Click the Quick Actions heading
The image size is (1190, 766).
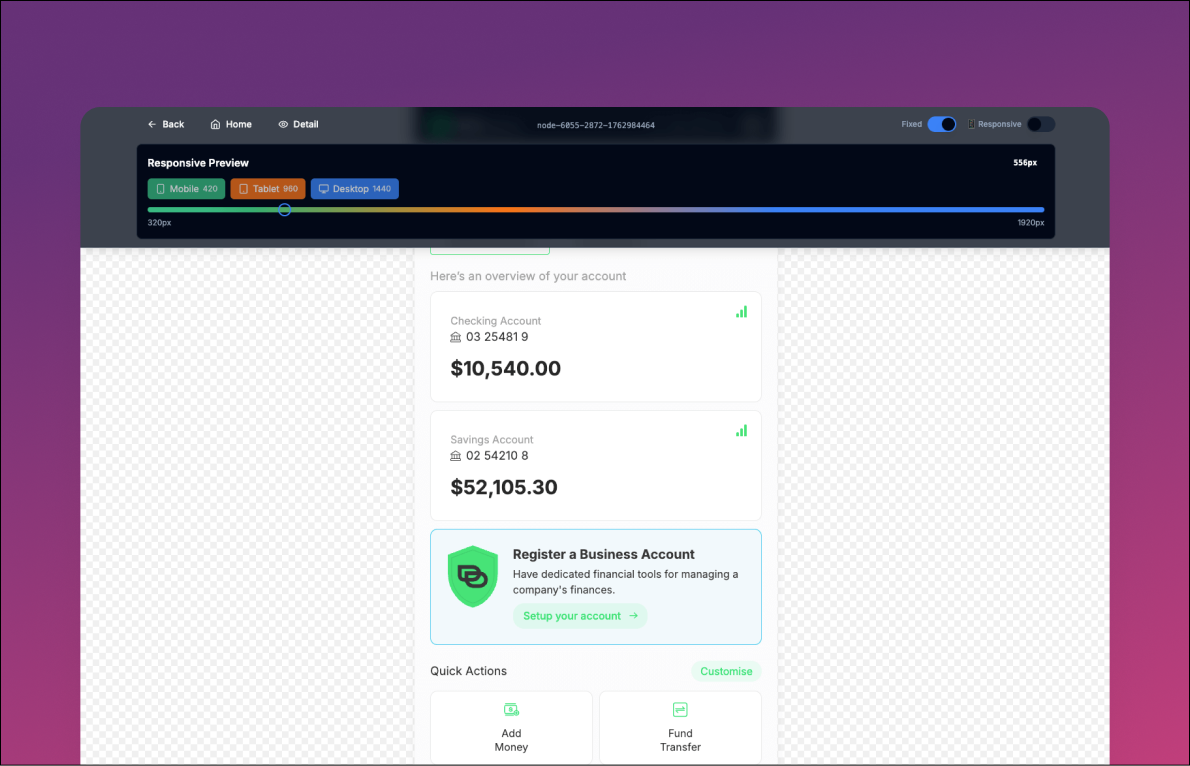pyautogui.click(x=468, y=671)
